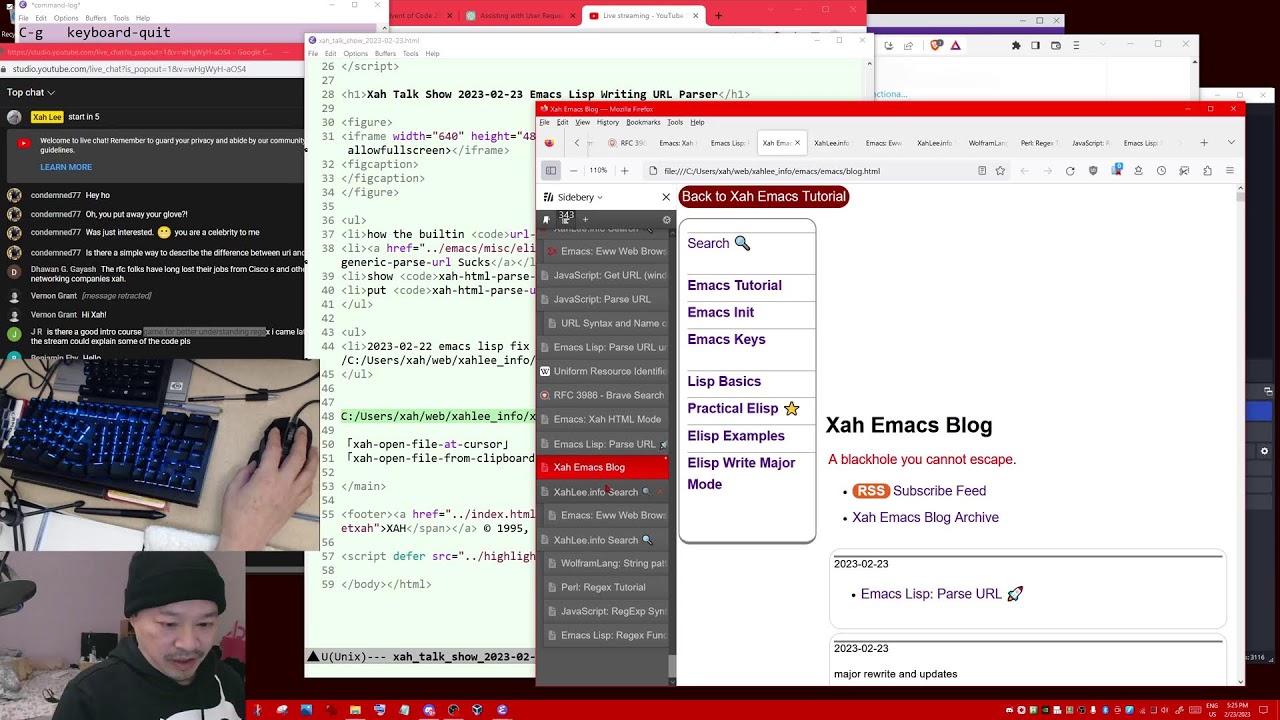Viewport: 1280px width, 720px height.
Task: Click the Brave shield icon in background window
Action: (937, 45)
